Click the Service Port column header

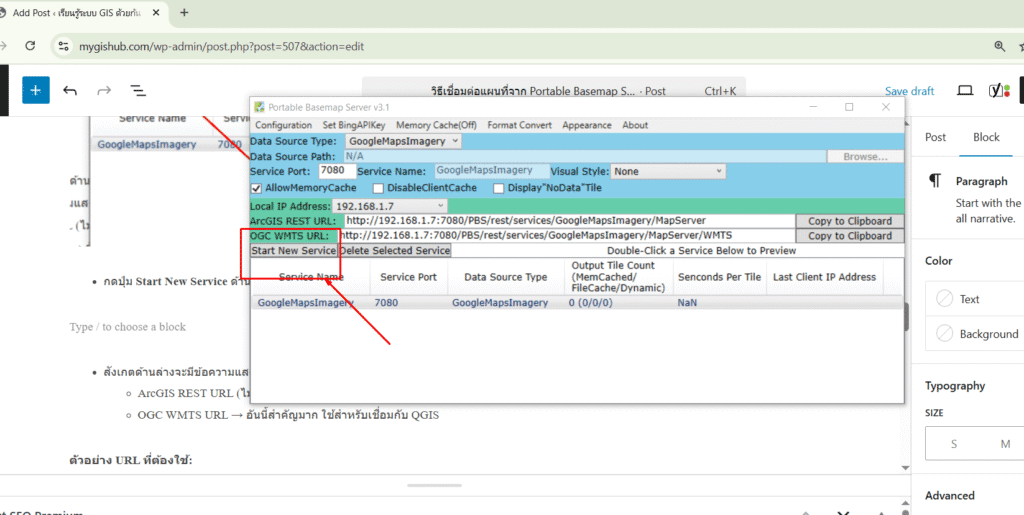click(409, 277)
